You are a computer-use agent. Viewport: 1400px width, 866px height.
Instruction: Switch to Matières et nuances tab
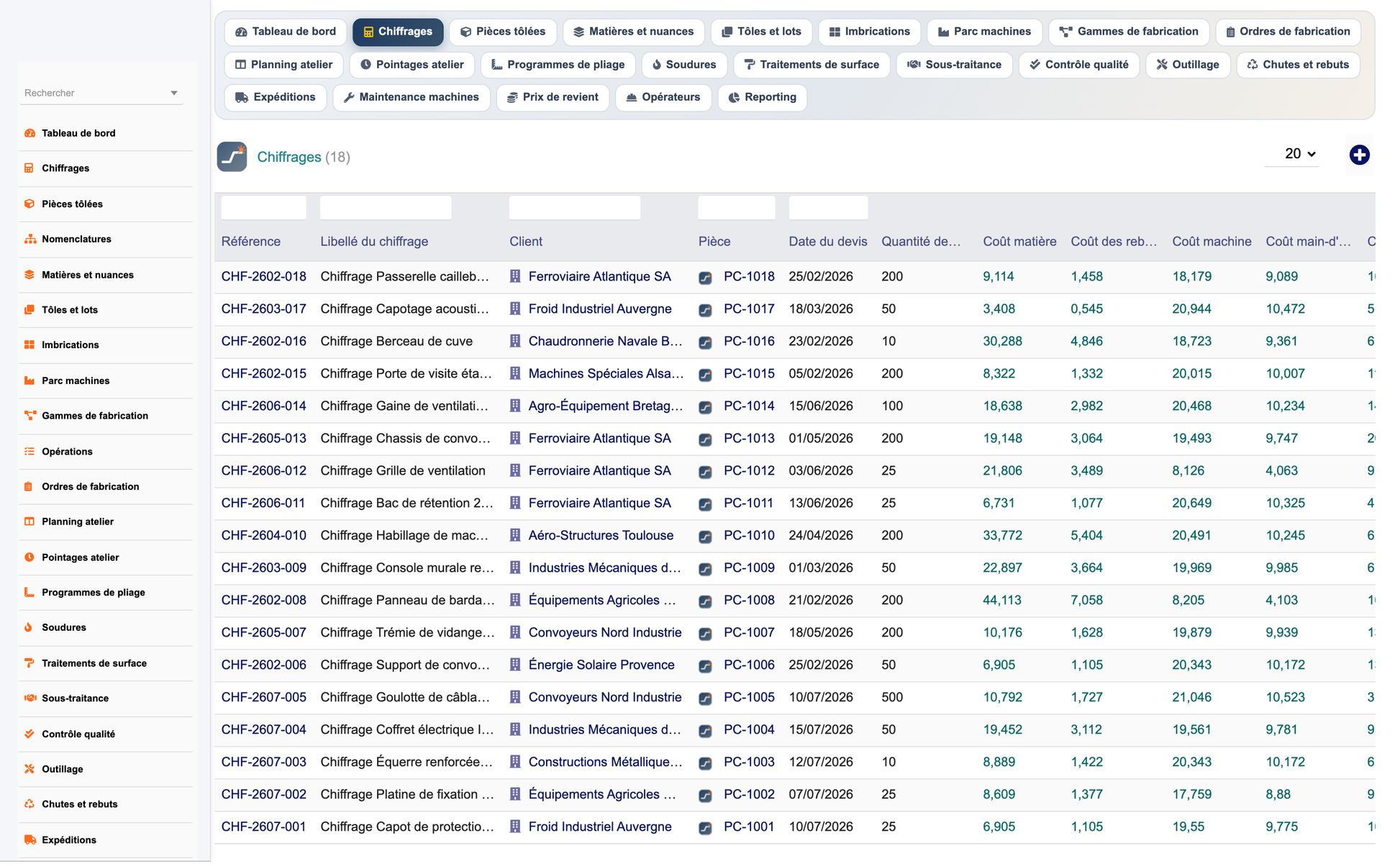coord(634,32)
